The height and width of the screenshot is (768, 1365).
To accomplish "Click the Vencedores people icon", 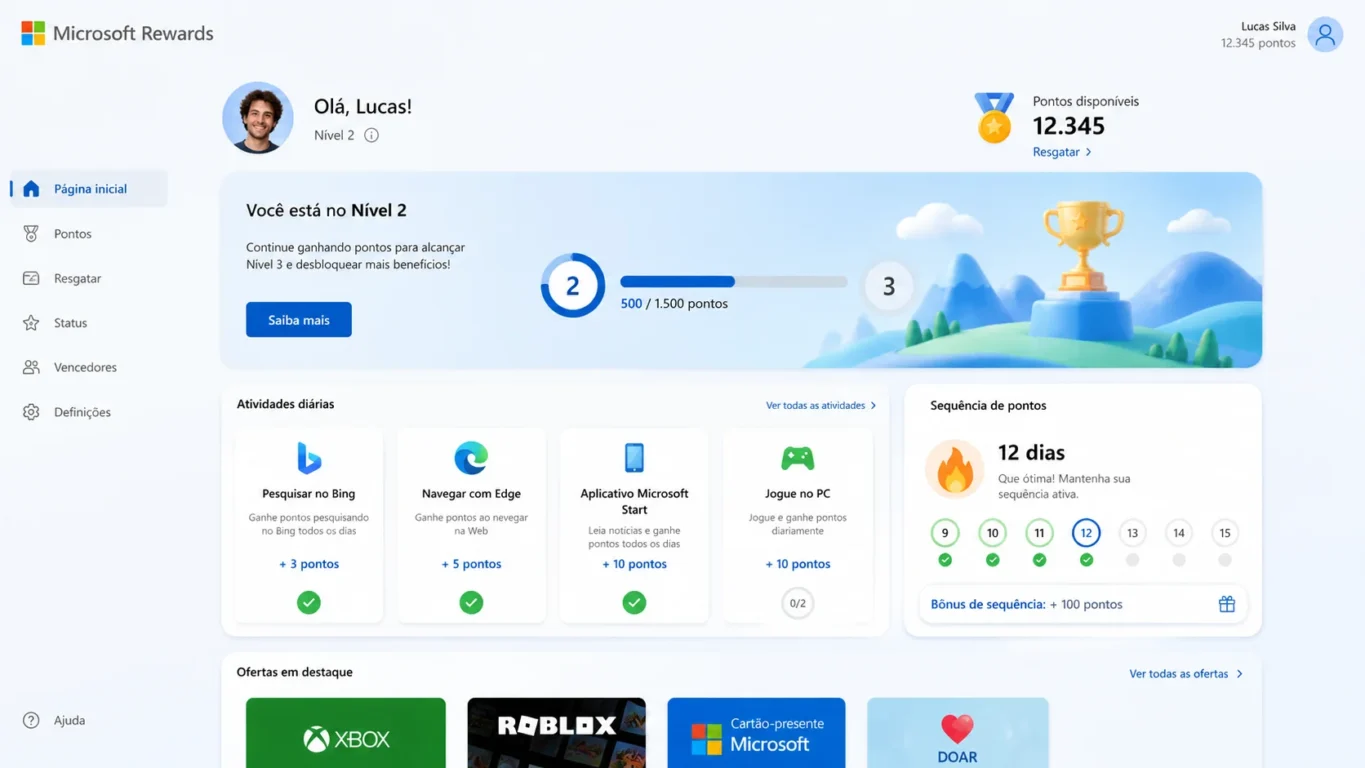I will click(x=31, y=367).
